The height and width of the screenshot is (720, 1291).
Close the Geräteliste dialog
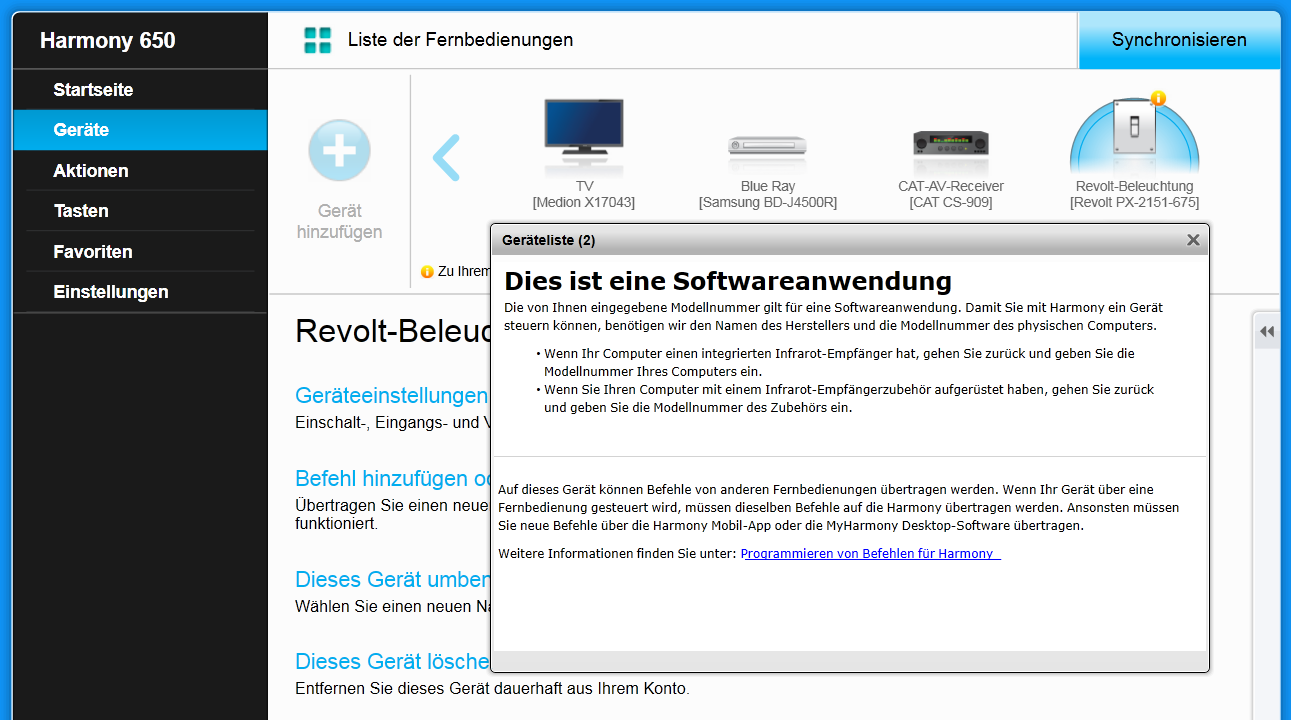(1193, 240)
